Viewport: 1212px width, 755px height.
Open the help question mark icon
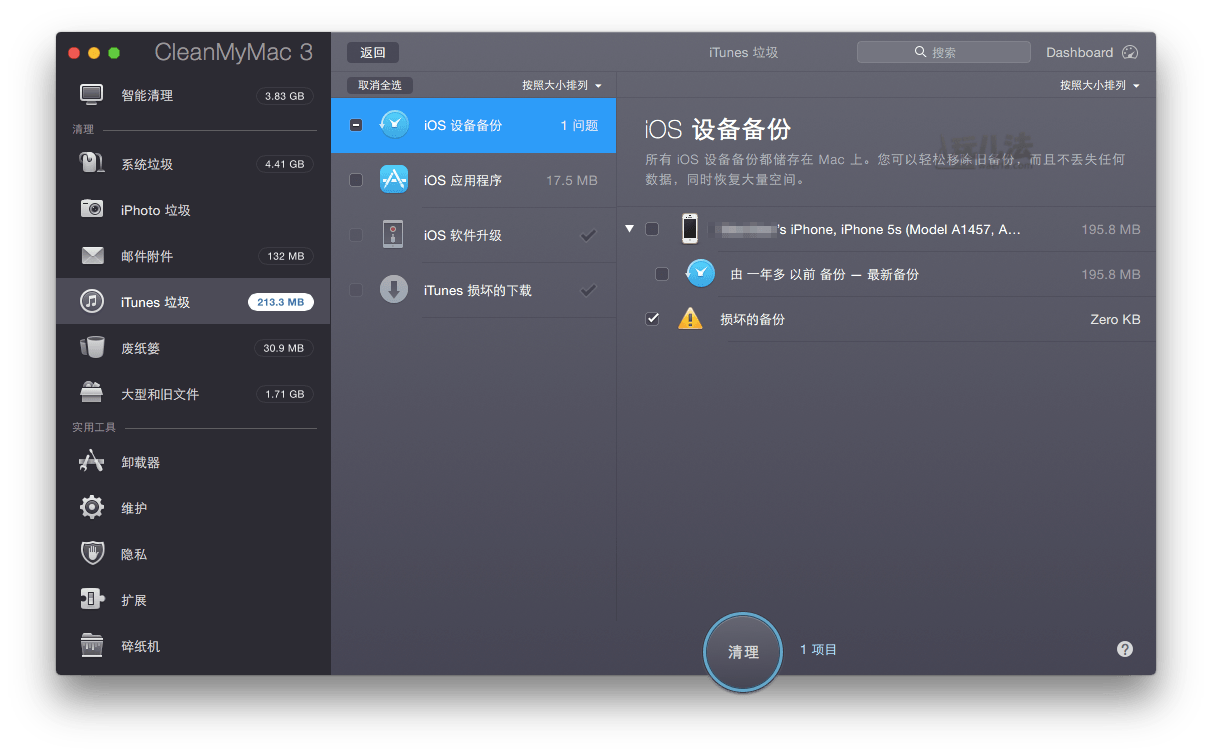point(1125,649)
